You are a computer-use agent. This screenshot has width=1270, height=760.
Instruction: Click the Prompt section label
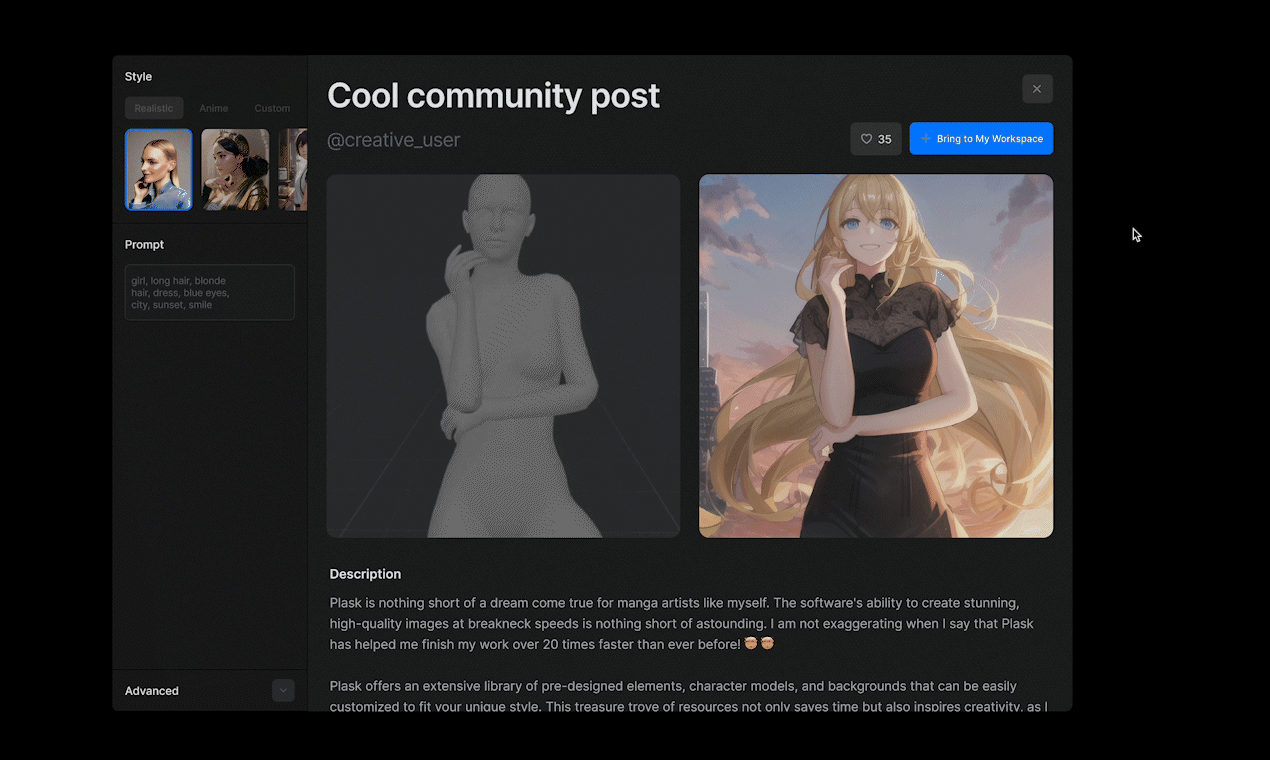[144, 245]
